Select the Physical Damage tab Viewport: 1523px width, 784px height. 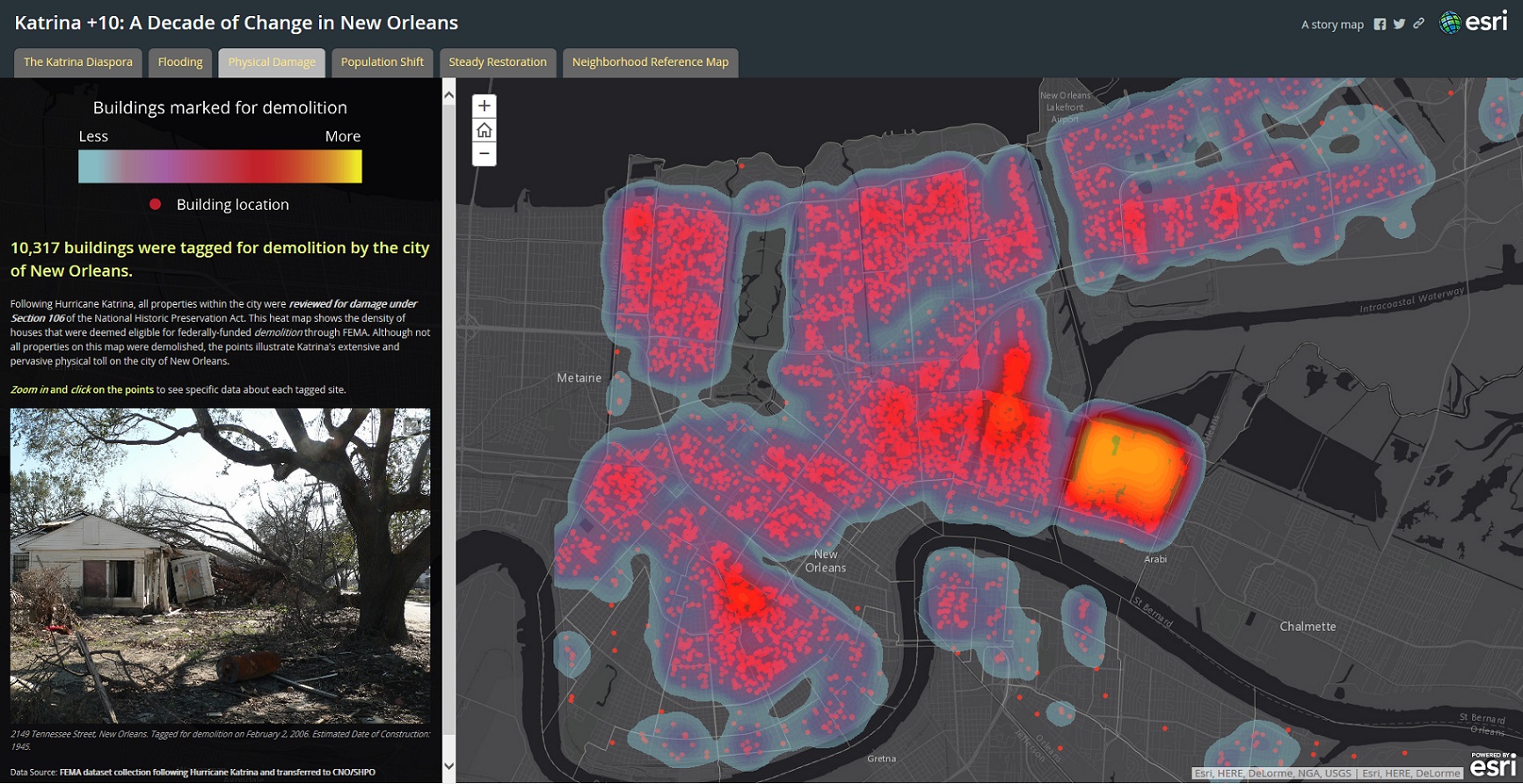pyautogui.click(x=272, y=62)
